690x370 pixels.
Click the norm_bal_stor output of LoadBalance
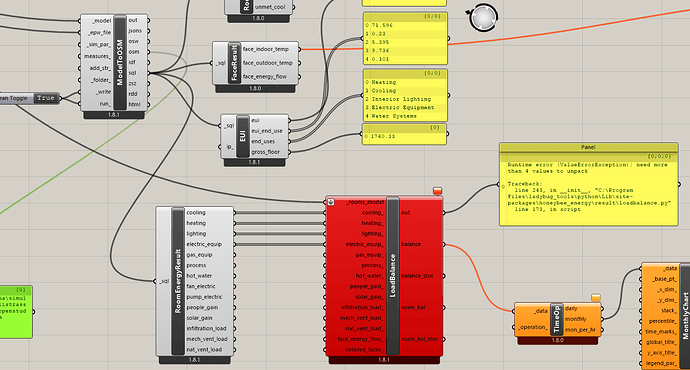[x=419, y=339]
